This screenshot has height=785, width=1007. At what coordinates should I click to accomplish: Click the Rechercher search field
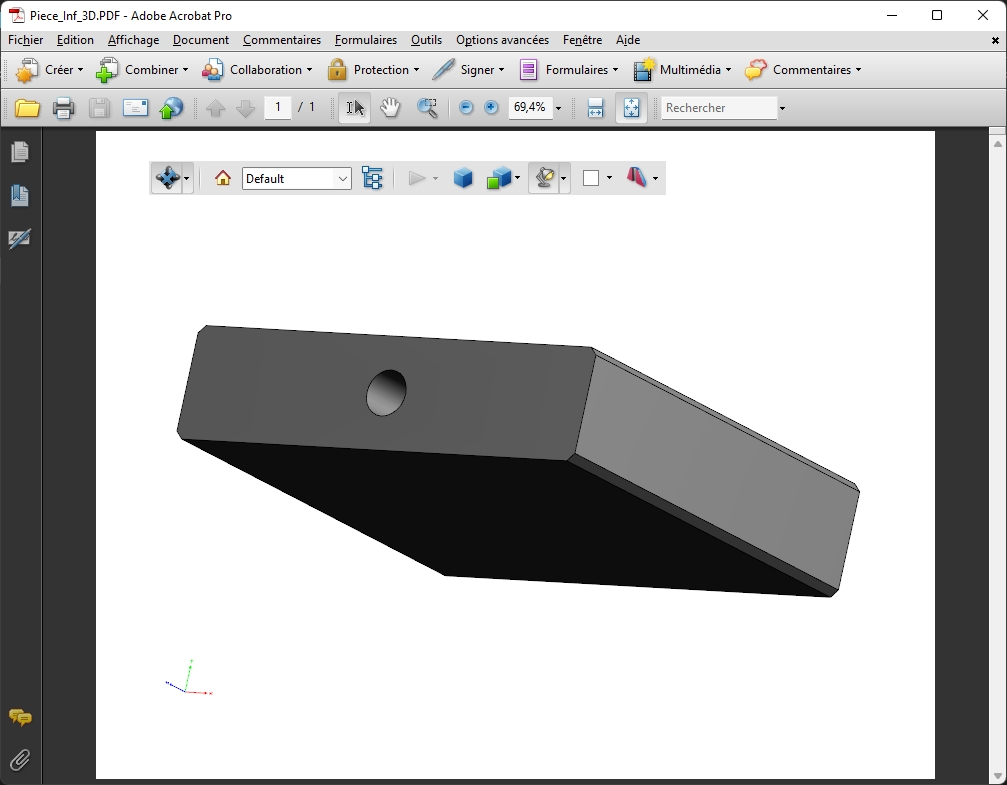[719, 108]
